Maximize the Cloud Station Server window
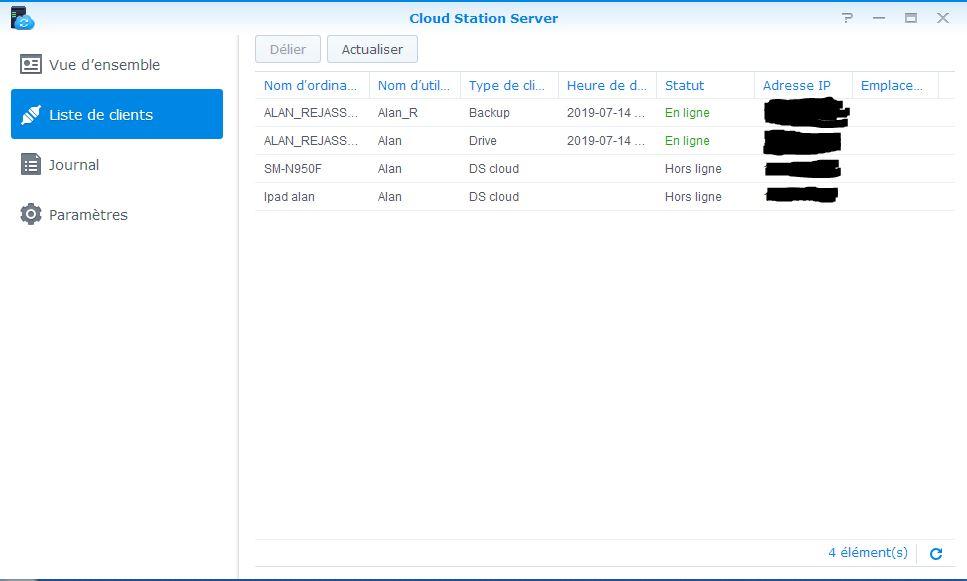Viewport: 967px width, 581px height. click(x=911, y=18)
